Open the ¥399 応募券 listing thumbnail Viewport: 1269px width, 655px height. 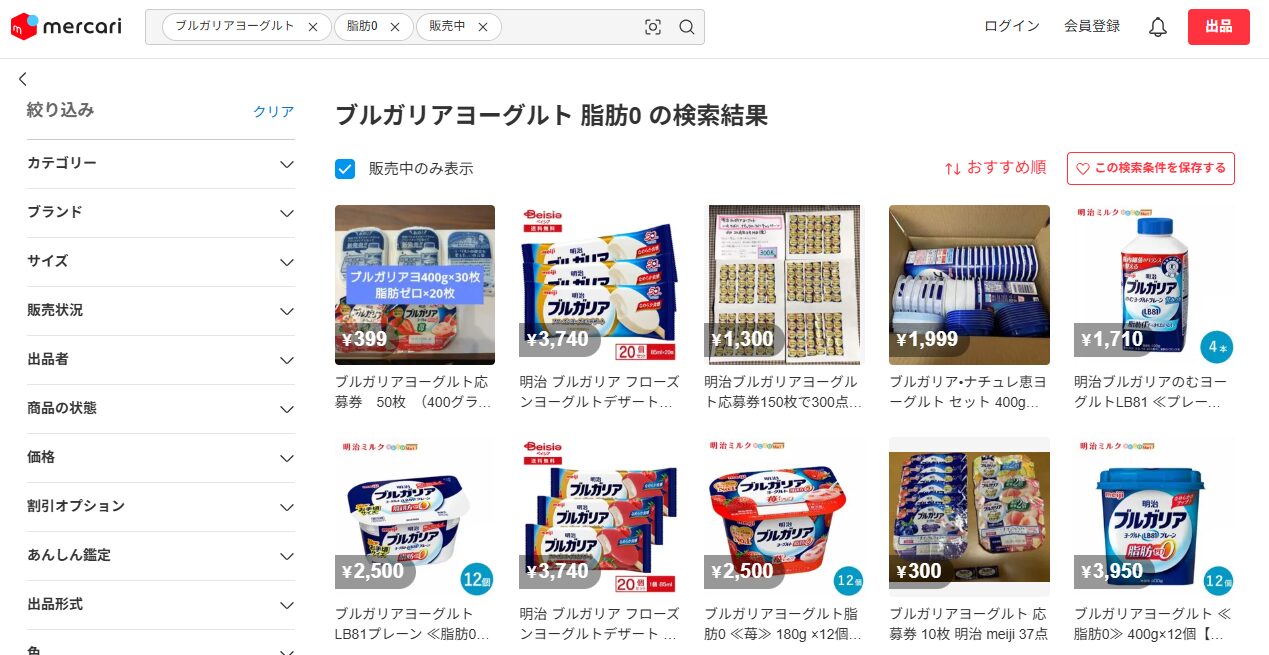coord(415,285)
